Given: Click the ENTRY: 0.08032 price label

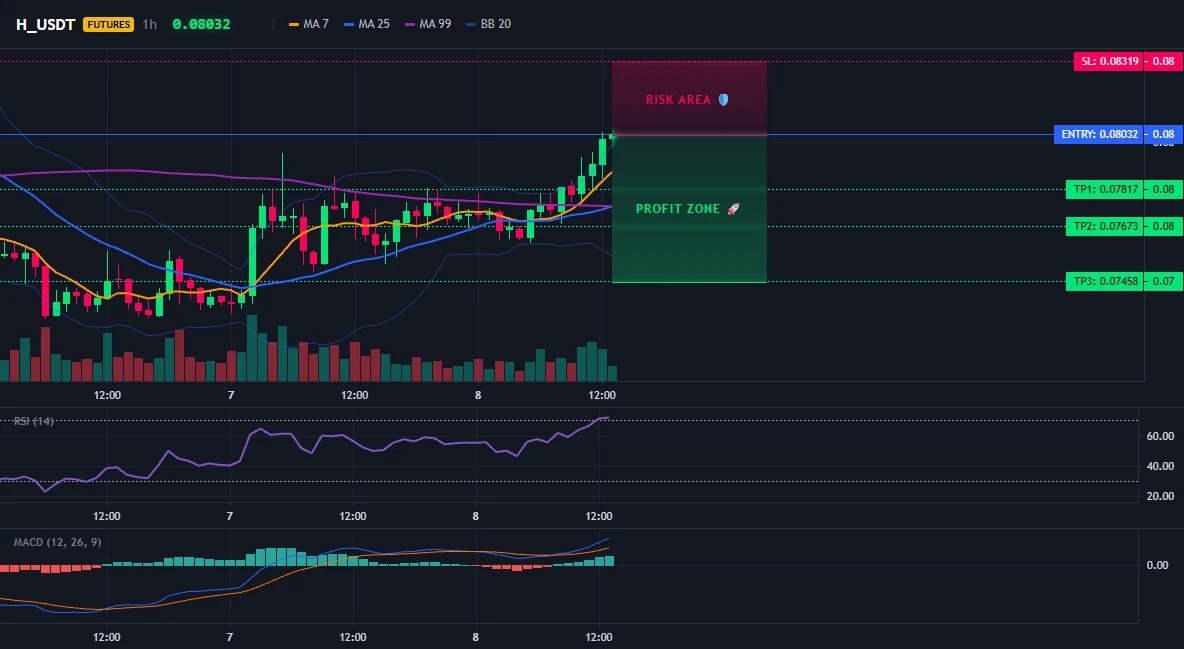Looking at the screenshot, I should (x=1099, y=134).
